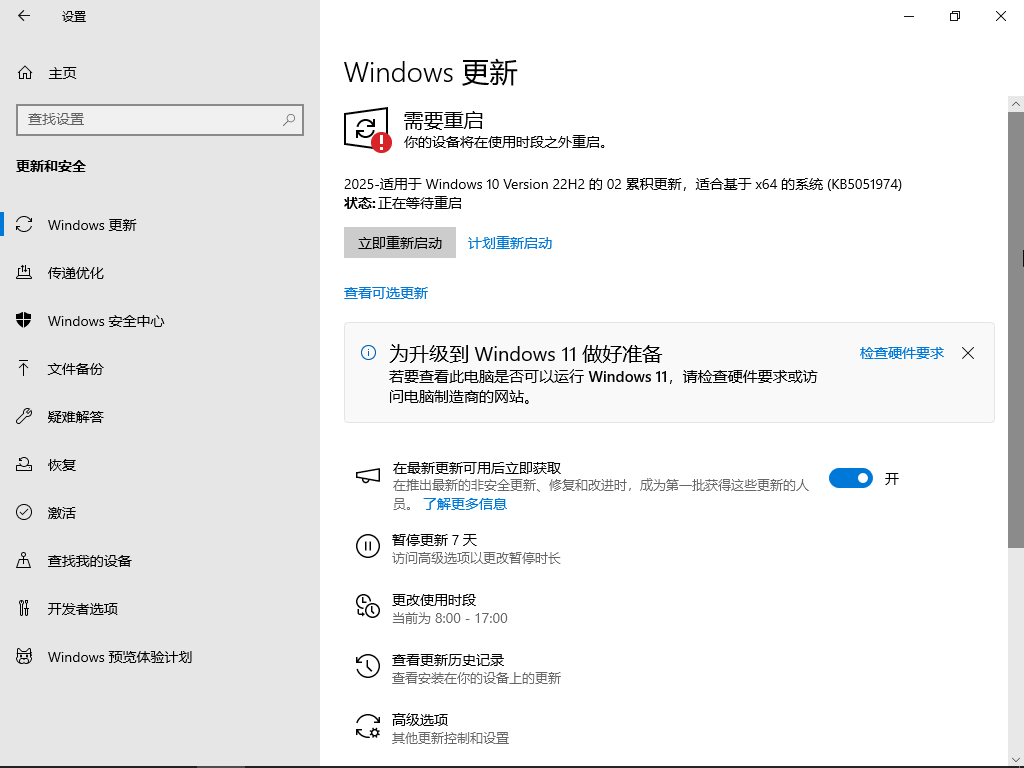Image resolution: width=1024 pixels, height=768 pixels.
Task: Click 检查硬件要求 link in Windows 11 banner
Action: pos(901,353)
